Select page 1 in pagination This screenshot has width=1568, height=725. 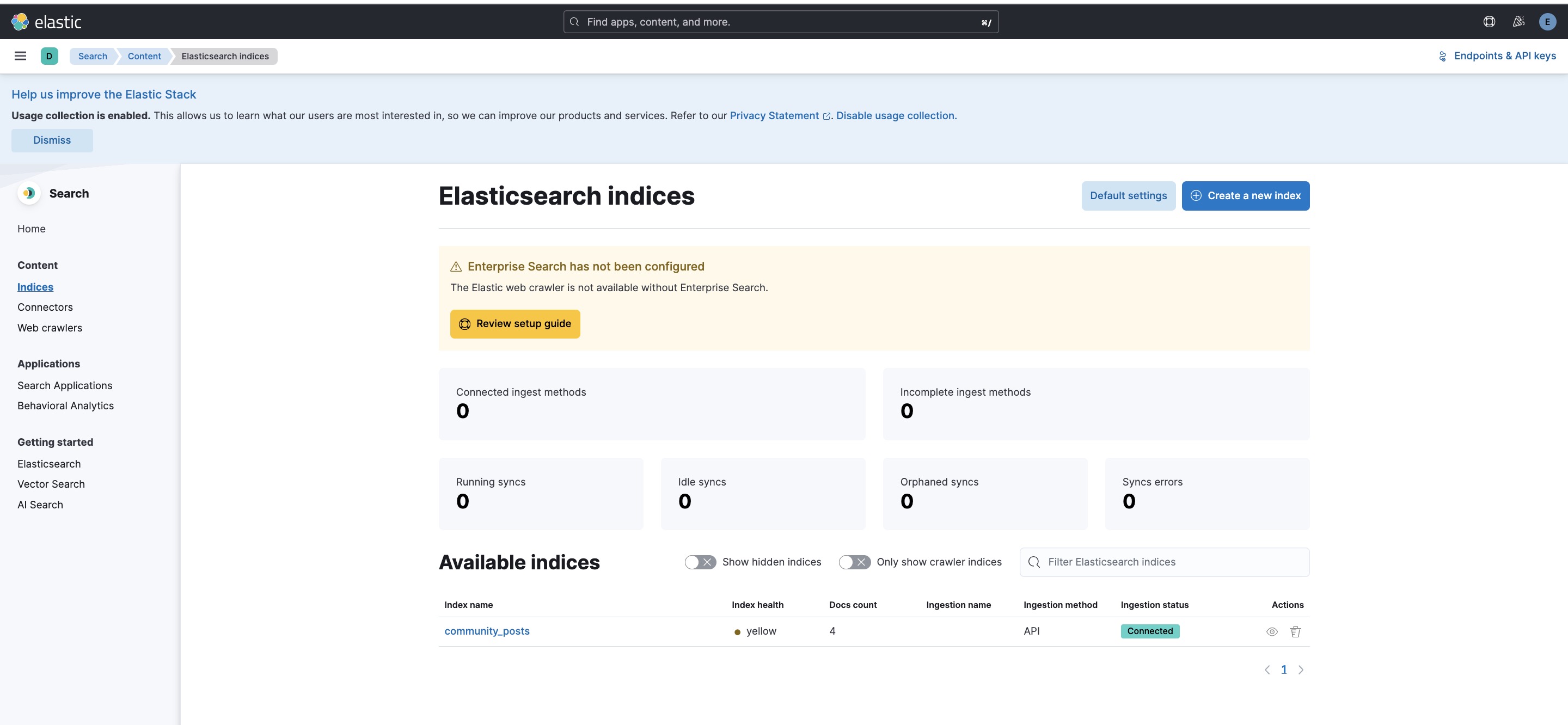(1284, 669)
